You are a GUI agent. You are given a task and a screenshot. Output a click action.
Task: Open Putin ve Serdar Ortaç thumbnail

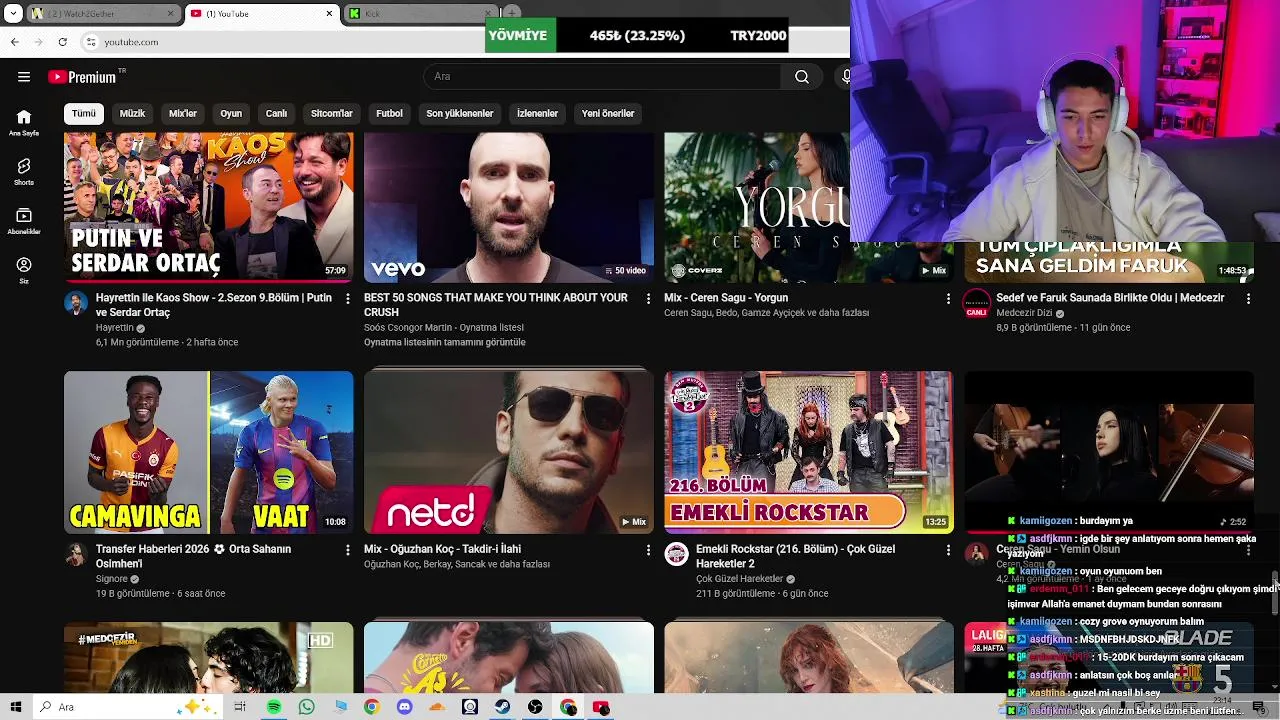click(209, 206)
